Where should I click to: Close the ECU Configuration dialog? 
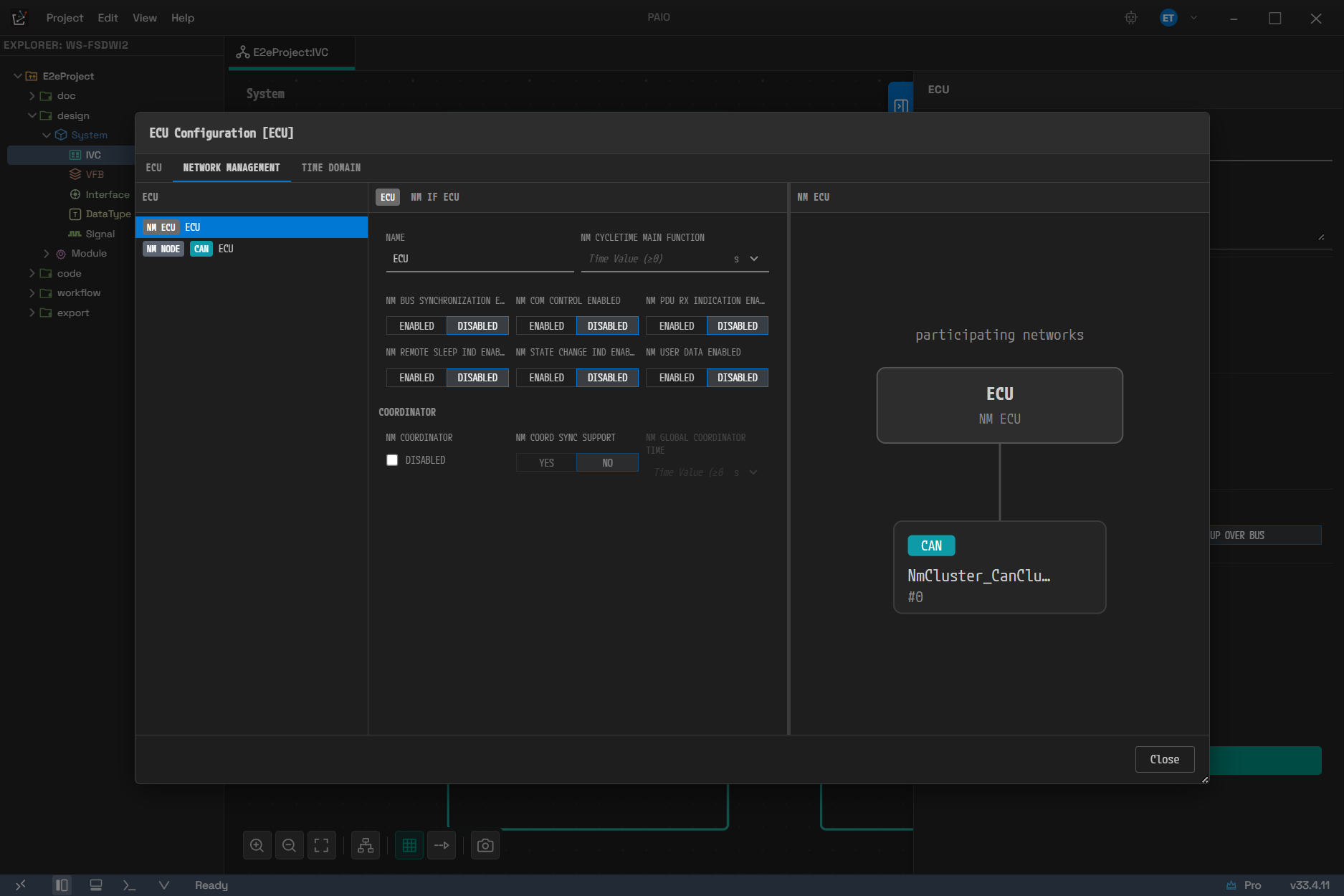click(1165, 759)
